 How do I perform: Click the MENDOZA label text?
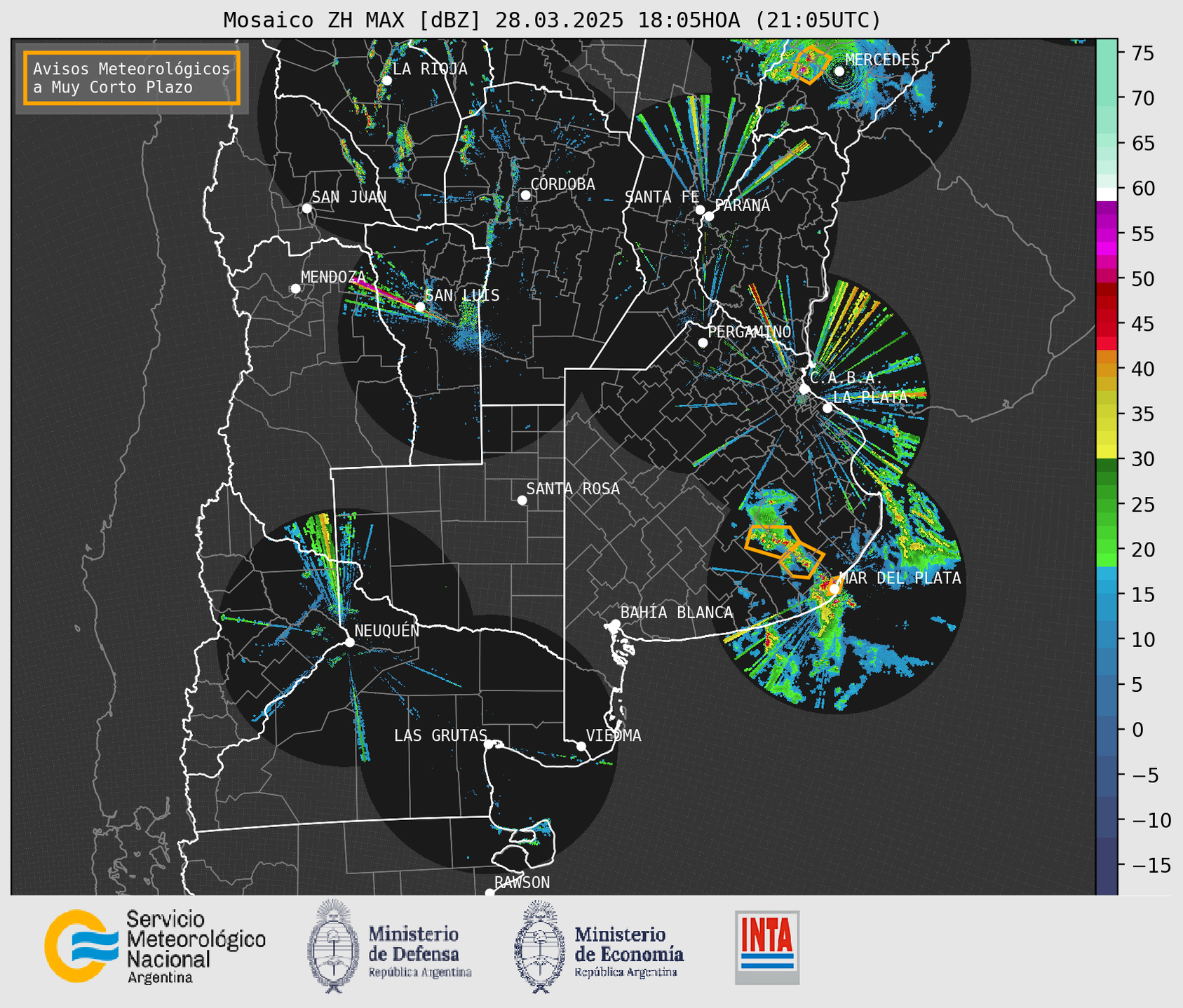(333, 277)
